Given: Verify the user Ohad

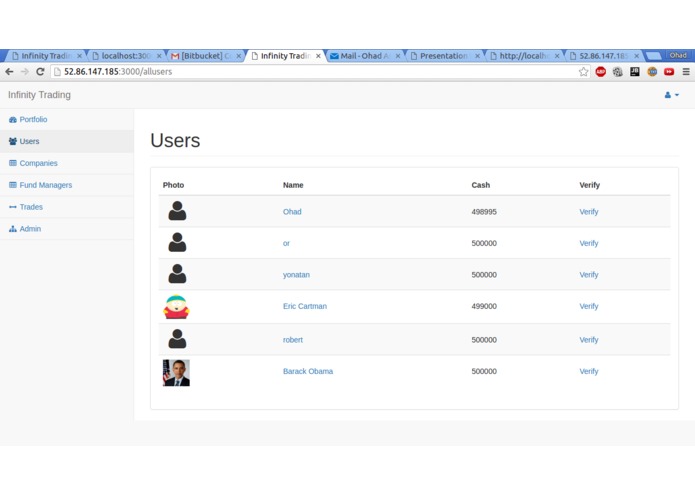Looking at the screenshot, I should (x=589, y=212).
